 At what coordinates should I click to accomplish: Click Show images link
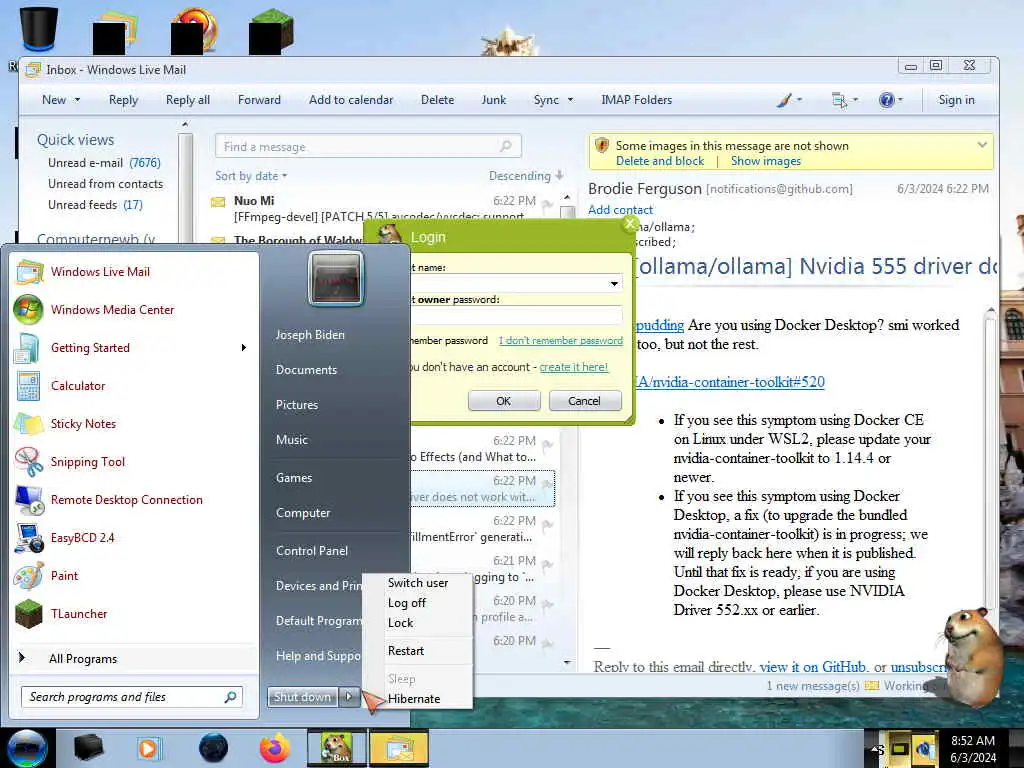[x=765, y=161]
